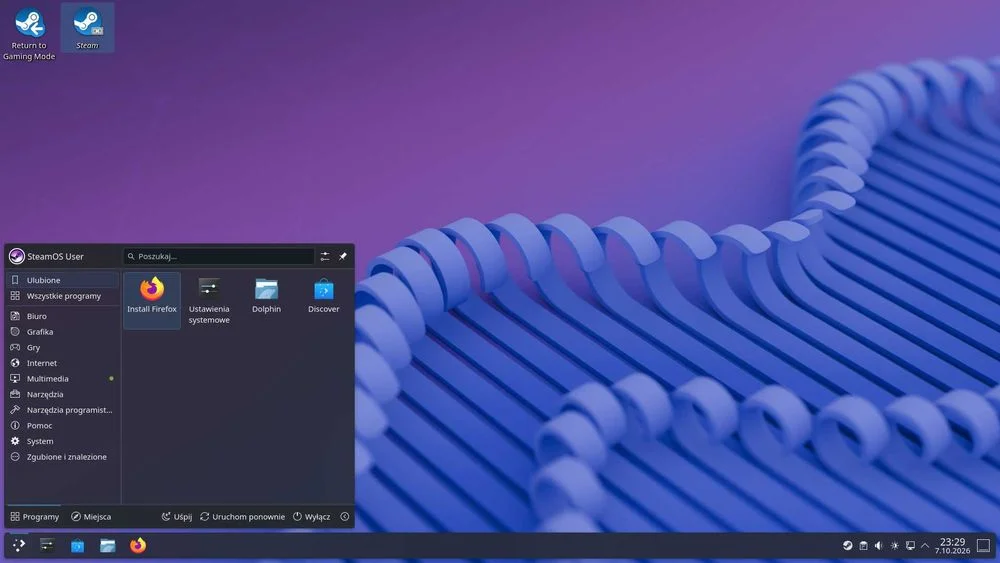Open the Return to Gaming Mode desktop shortcut
Image resolution: width=1000 pixels, height=563 pixels.
29,33
